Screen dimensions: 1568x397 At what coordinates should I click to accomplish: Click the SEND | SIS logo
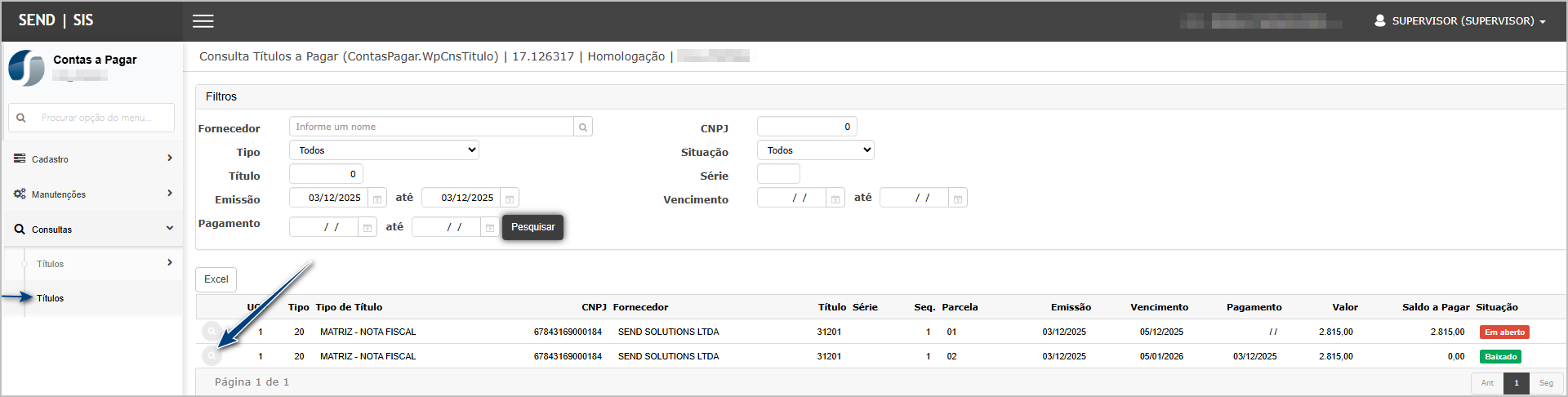(x=56, y=20)
